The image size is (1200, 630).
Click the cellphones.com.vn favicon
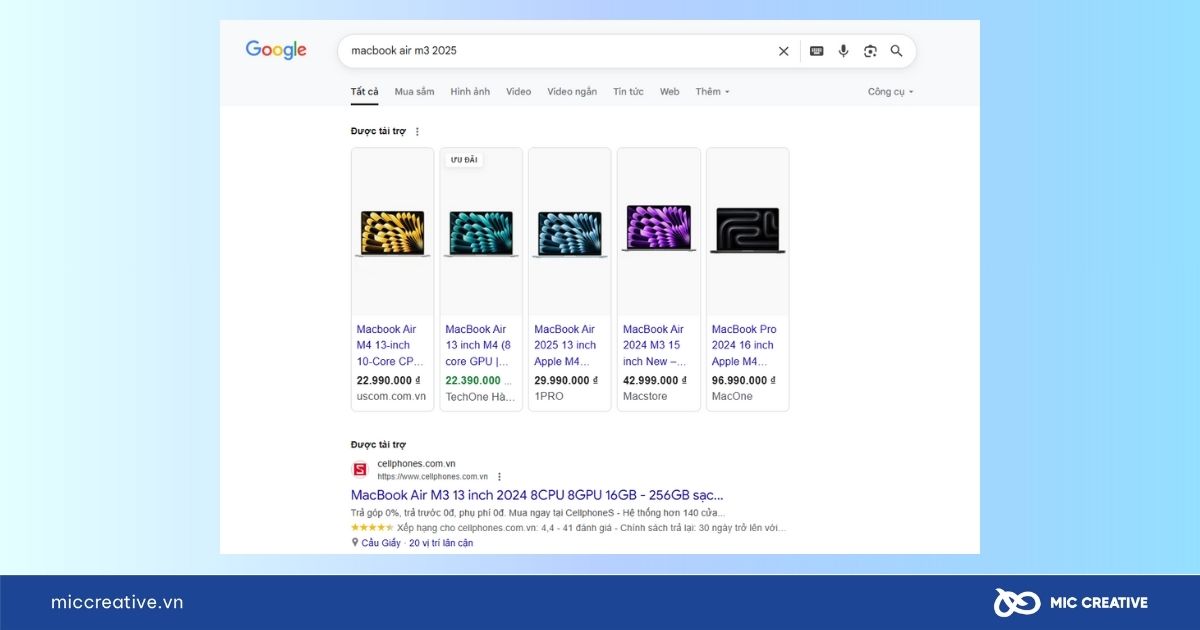(x=360, y=469)
